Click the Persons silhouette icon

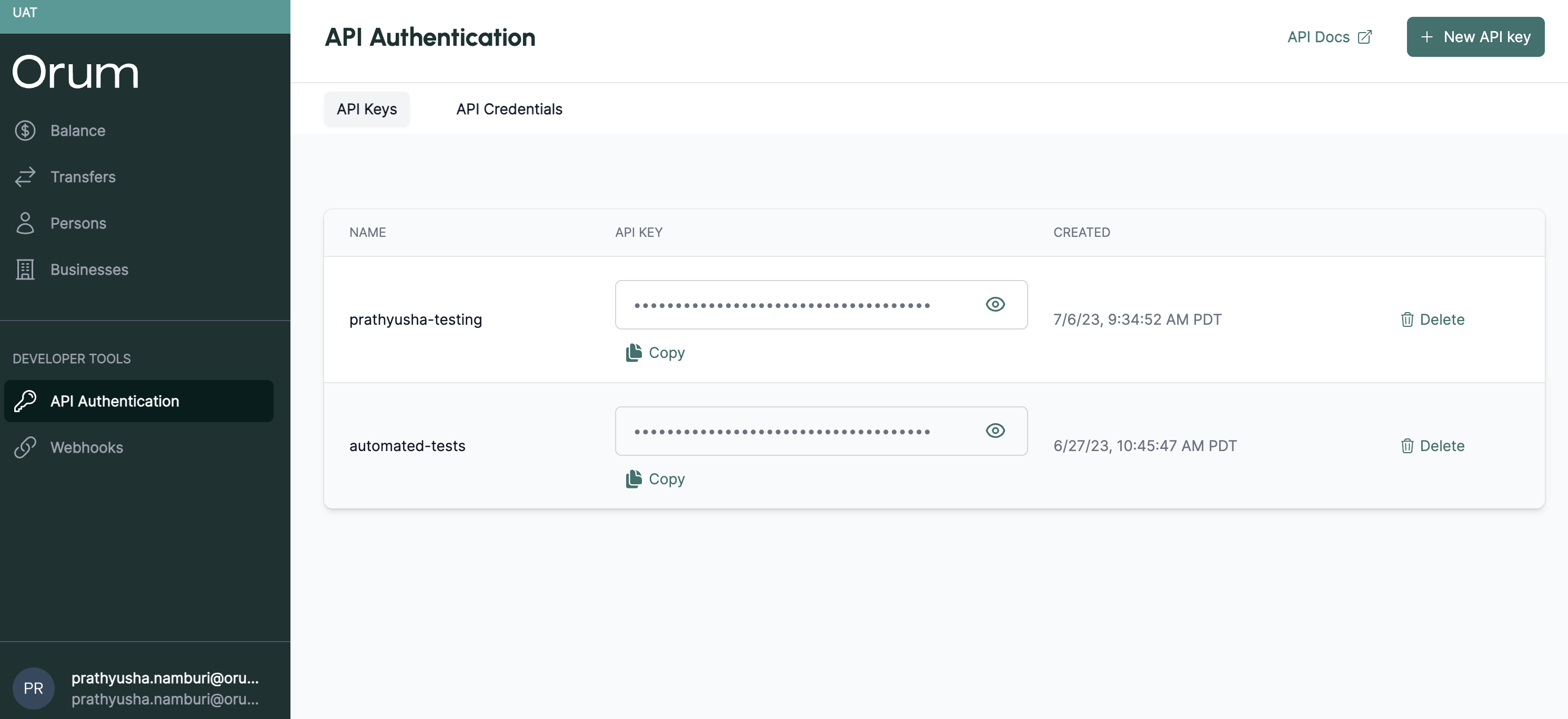[25, 223]
